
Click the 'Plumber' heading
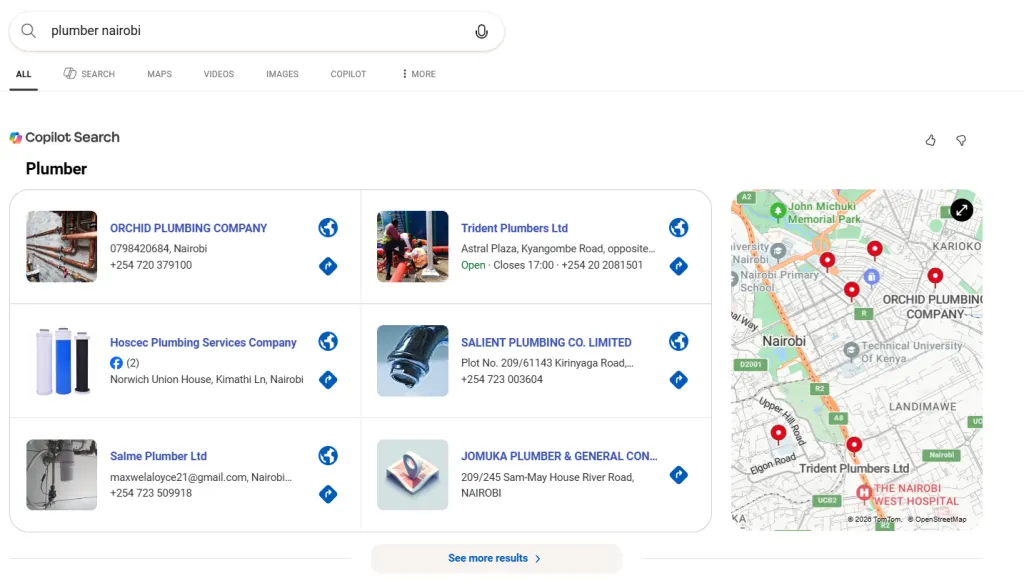click(56, 168)
